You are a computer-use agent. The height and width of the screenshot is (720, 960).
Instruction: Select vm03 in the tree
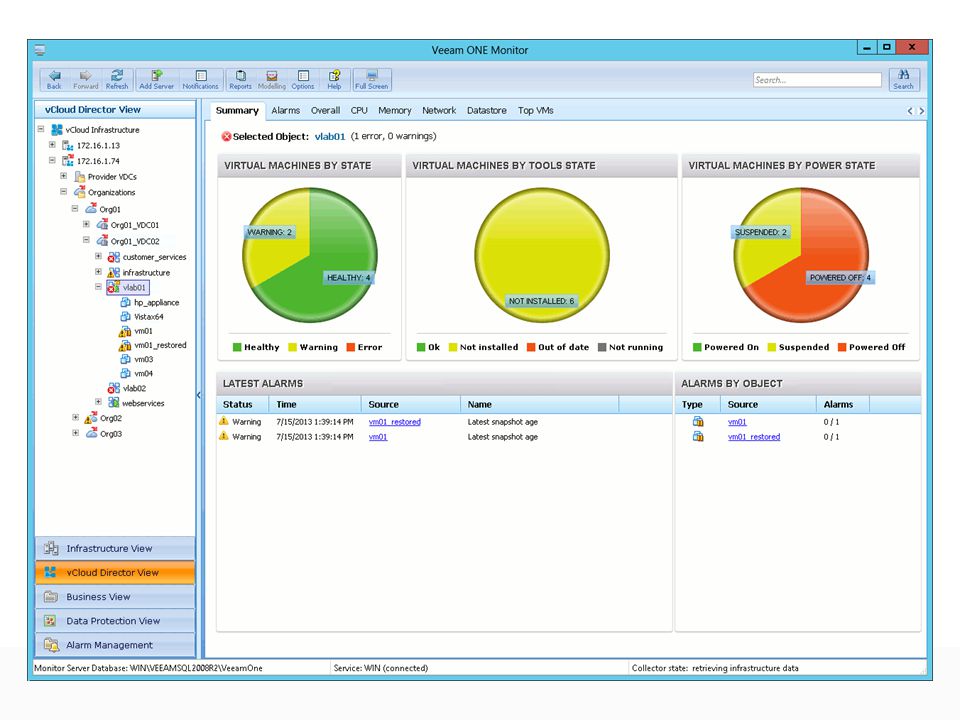pyautogui.click(x=144, y=359)
